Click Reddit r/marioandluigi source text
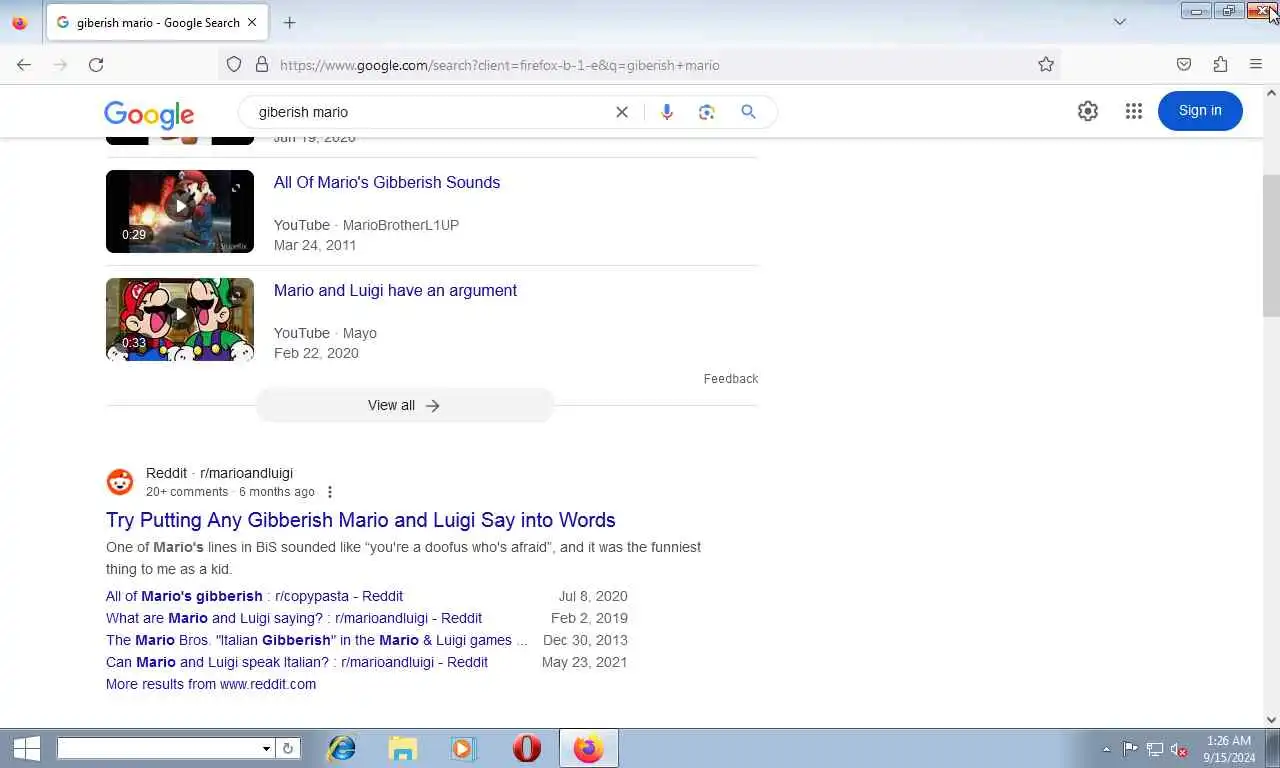The width and height of the screenshot is (1280, 768). (x=219, y=473)
